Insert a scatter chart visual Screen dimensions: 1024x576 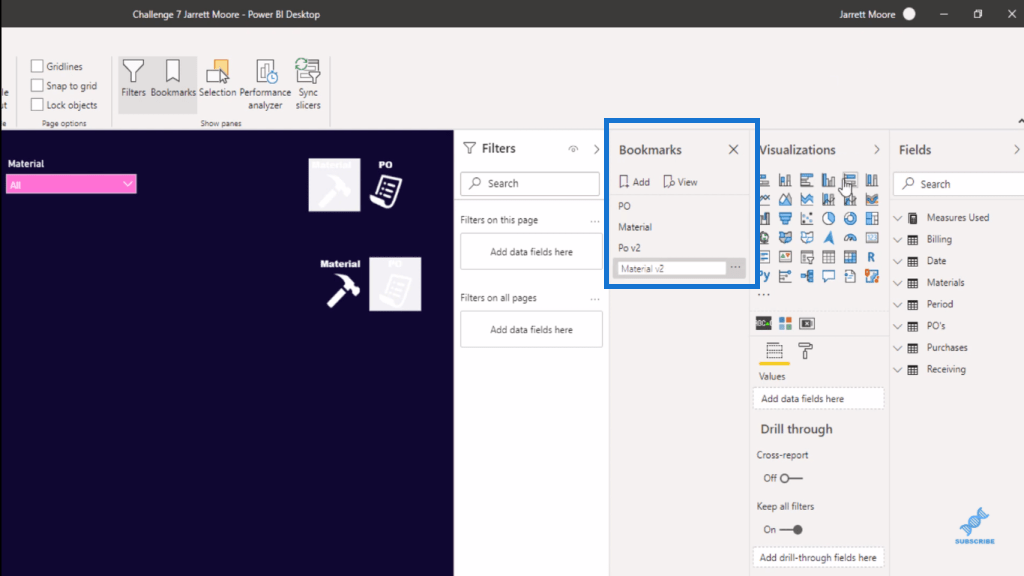point(807,218)
